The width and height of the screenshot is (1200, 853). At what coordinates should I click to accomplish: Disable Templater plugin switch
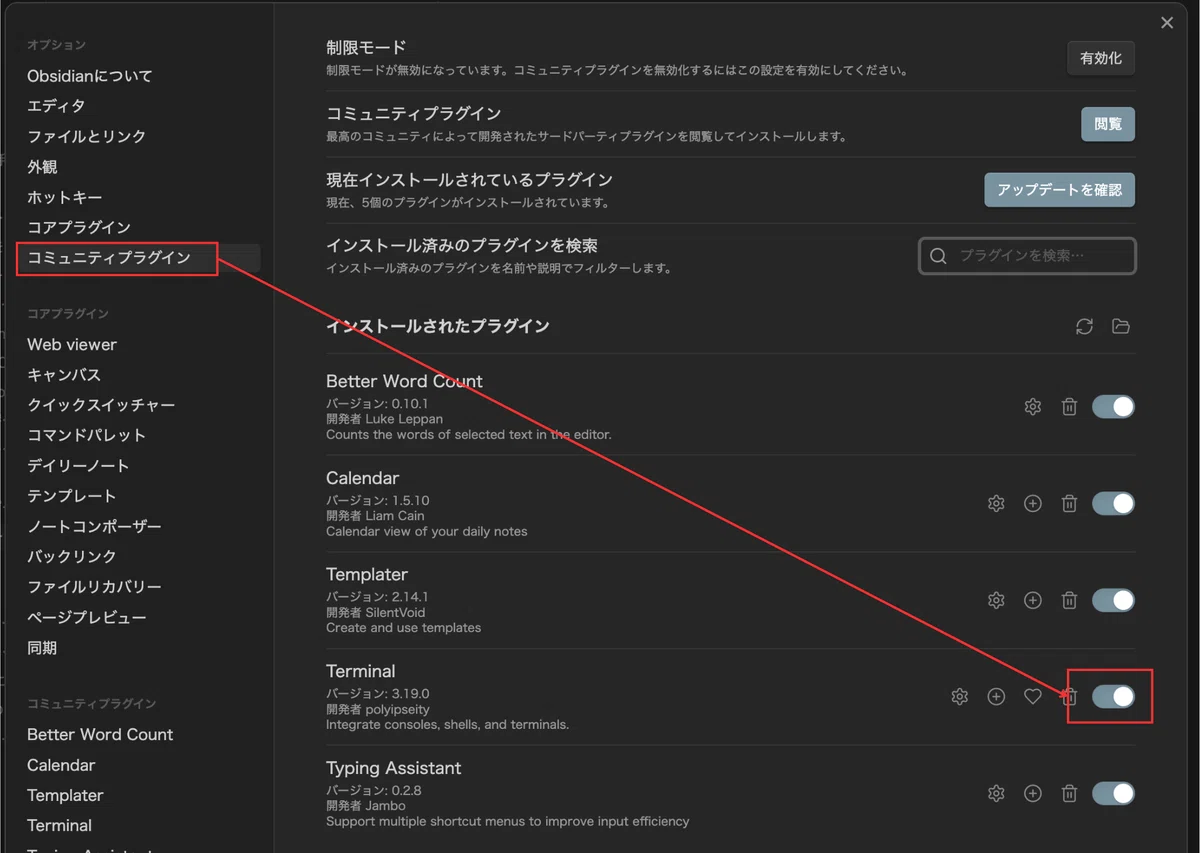coord(1113,600)
